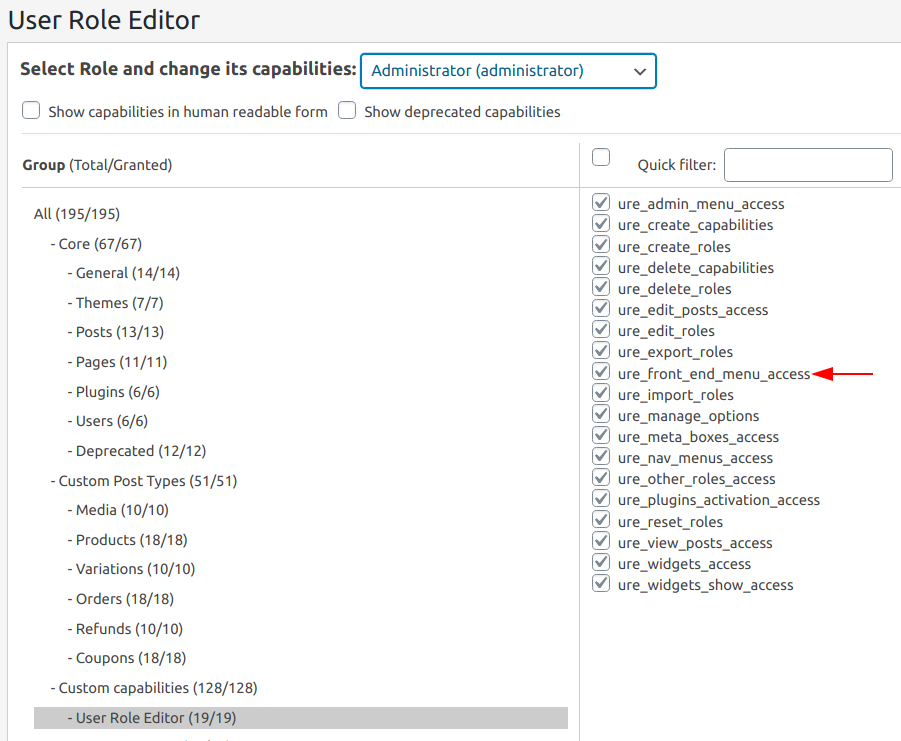Open the role selection dropdown
This screenshot has height=741, width=901.
(x=508, y=71)
